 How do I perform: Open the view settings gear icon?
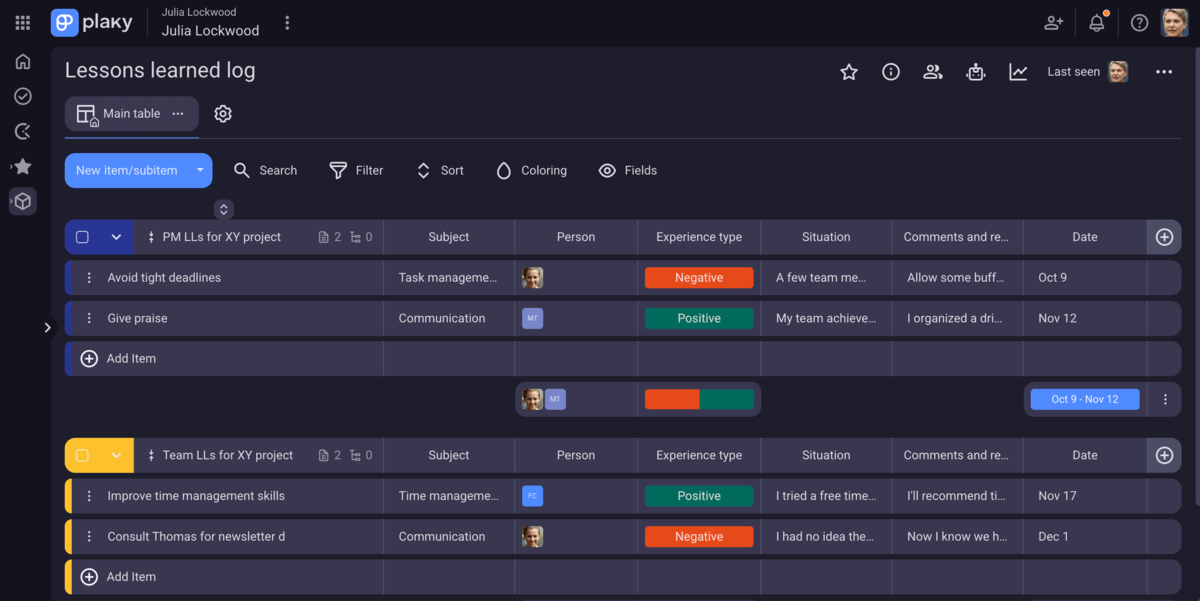(x=223, y=114)
